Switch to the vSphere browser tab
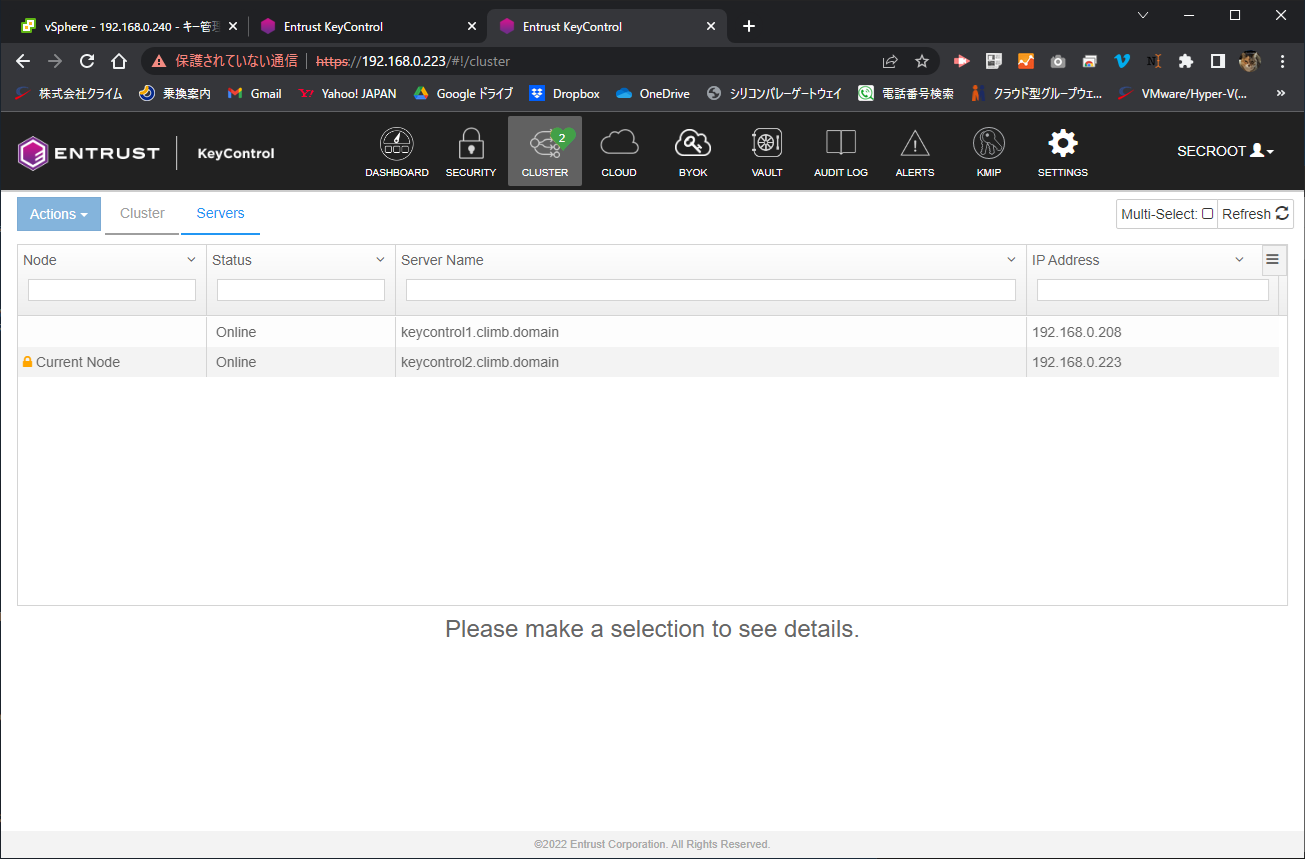 point(129,26)
